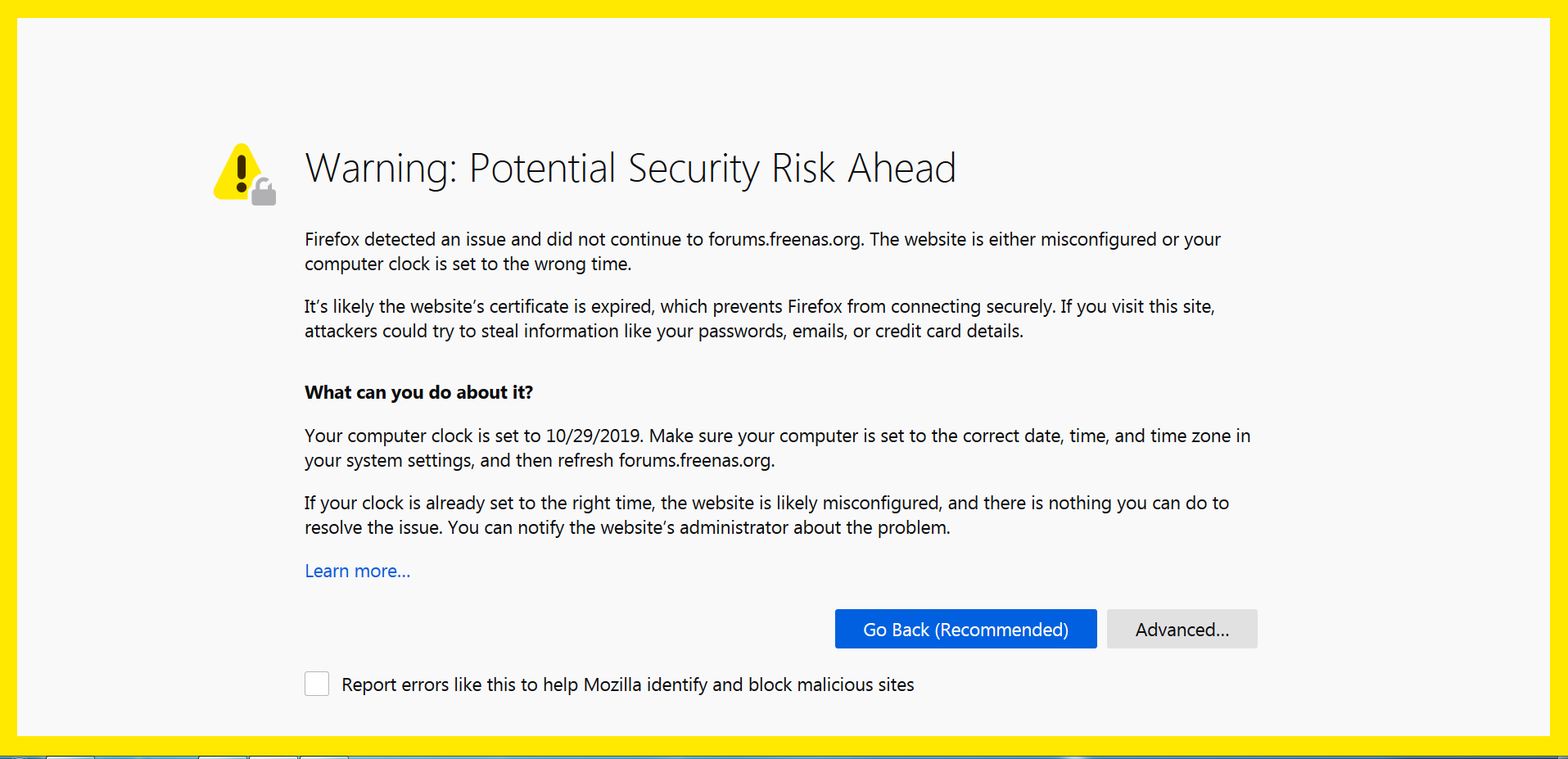Click the 'If your clock is already set' paragraph

(766, 515)
